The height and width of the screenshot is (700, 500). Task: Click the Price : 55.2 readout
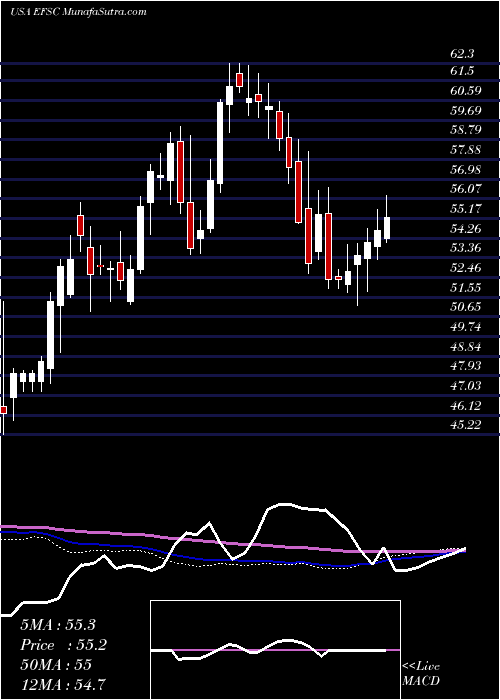[x=64, y=645]
